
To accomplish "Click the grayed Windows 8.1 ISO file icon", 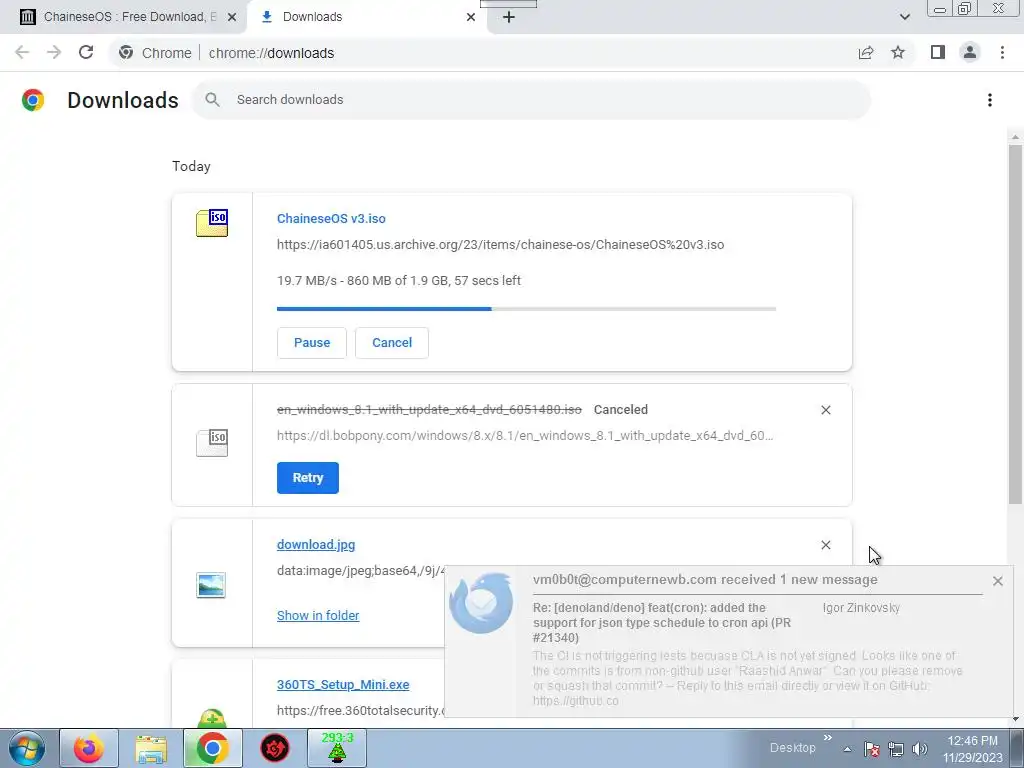I will coord(212,443).
